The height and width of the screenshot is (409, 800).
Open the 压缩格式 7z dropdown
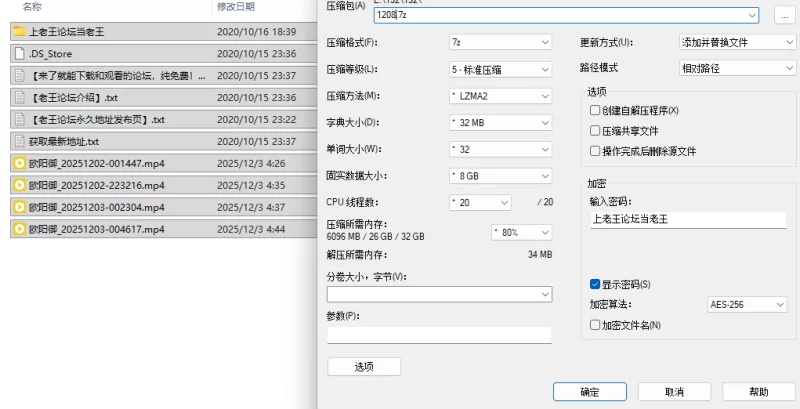point(500,42)
